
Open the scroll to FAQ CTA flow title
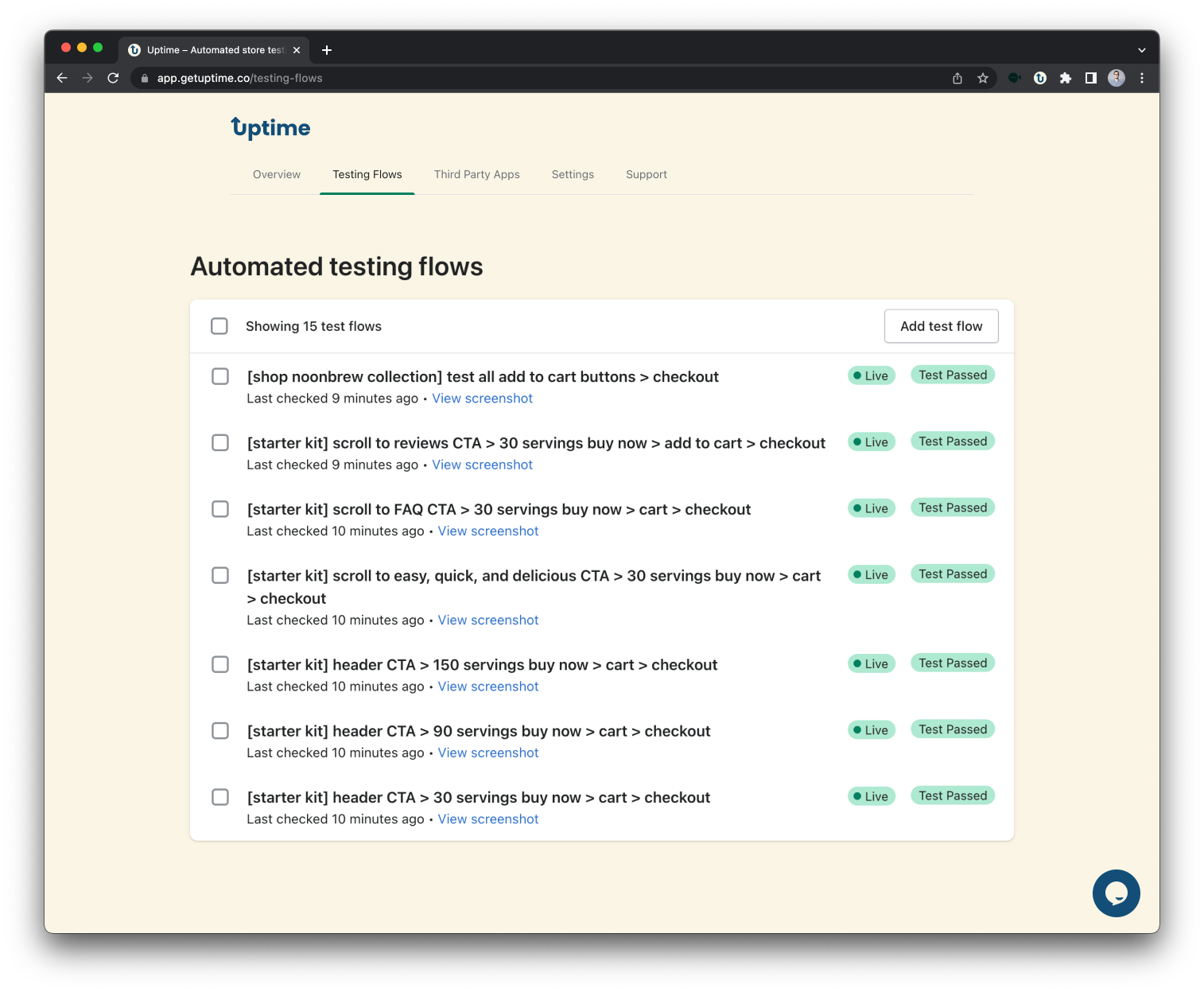(499, 510)
